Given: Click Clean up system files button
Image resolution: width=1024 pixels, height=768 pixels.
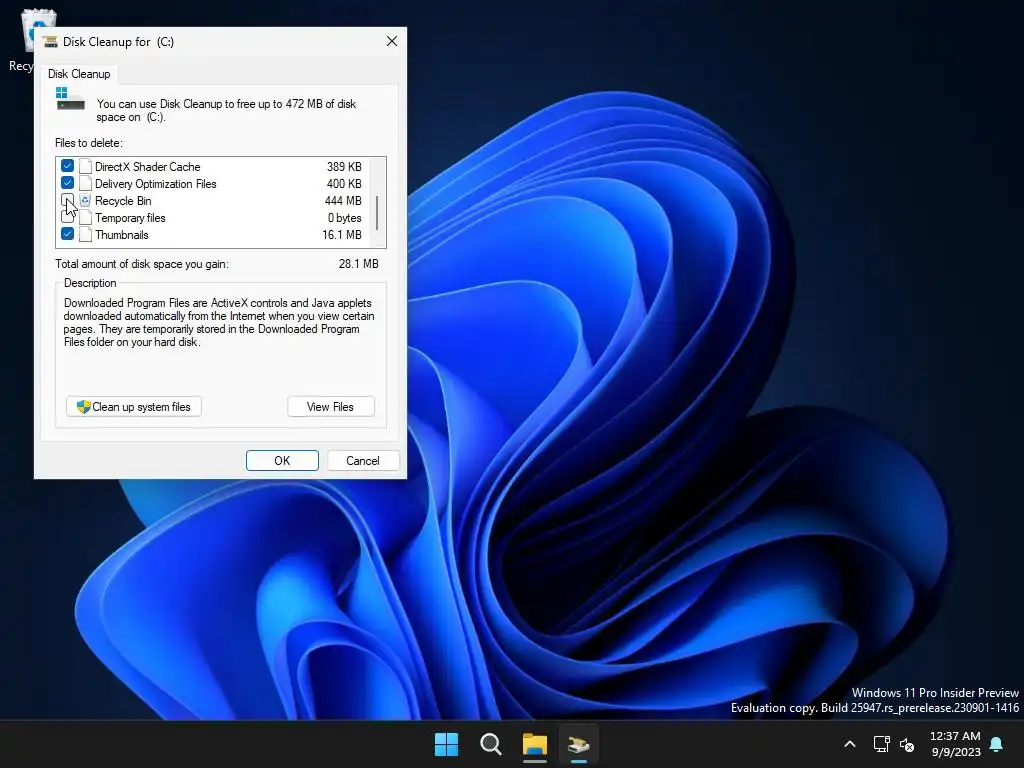Looking at the screenshot, I should 134,406.
